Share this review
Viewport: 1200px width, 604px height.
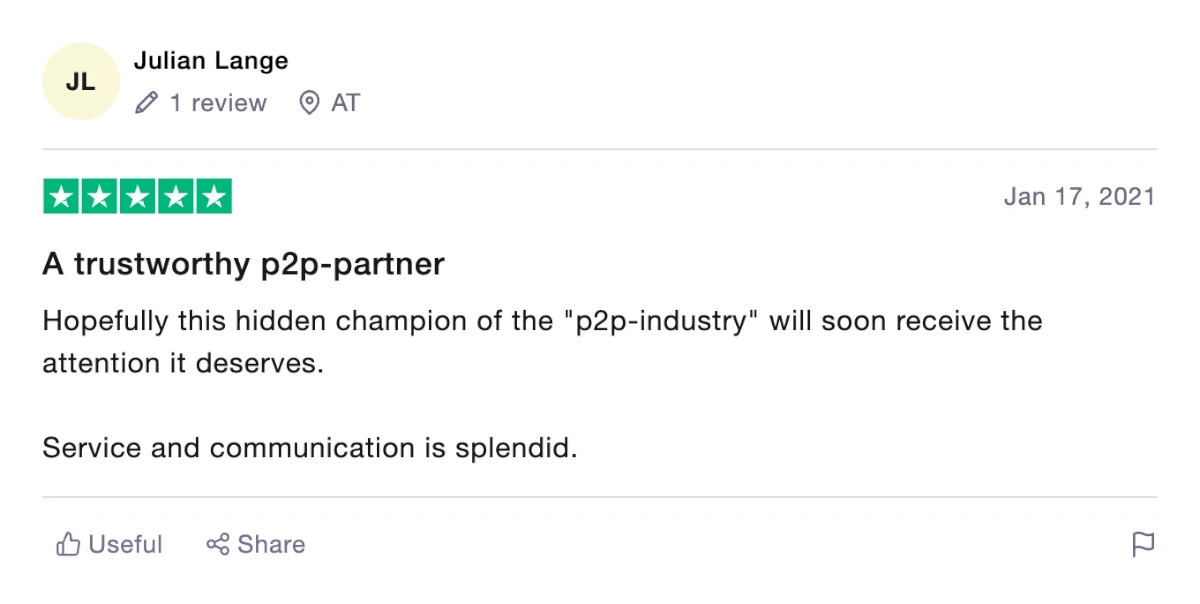tap(256, 544)
